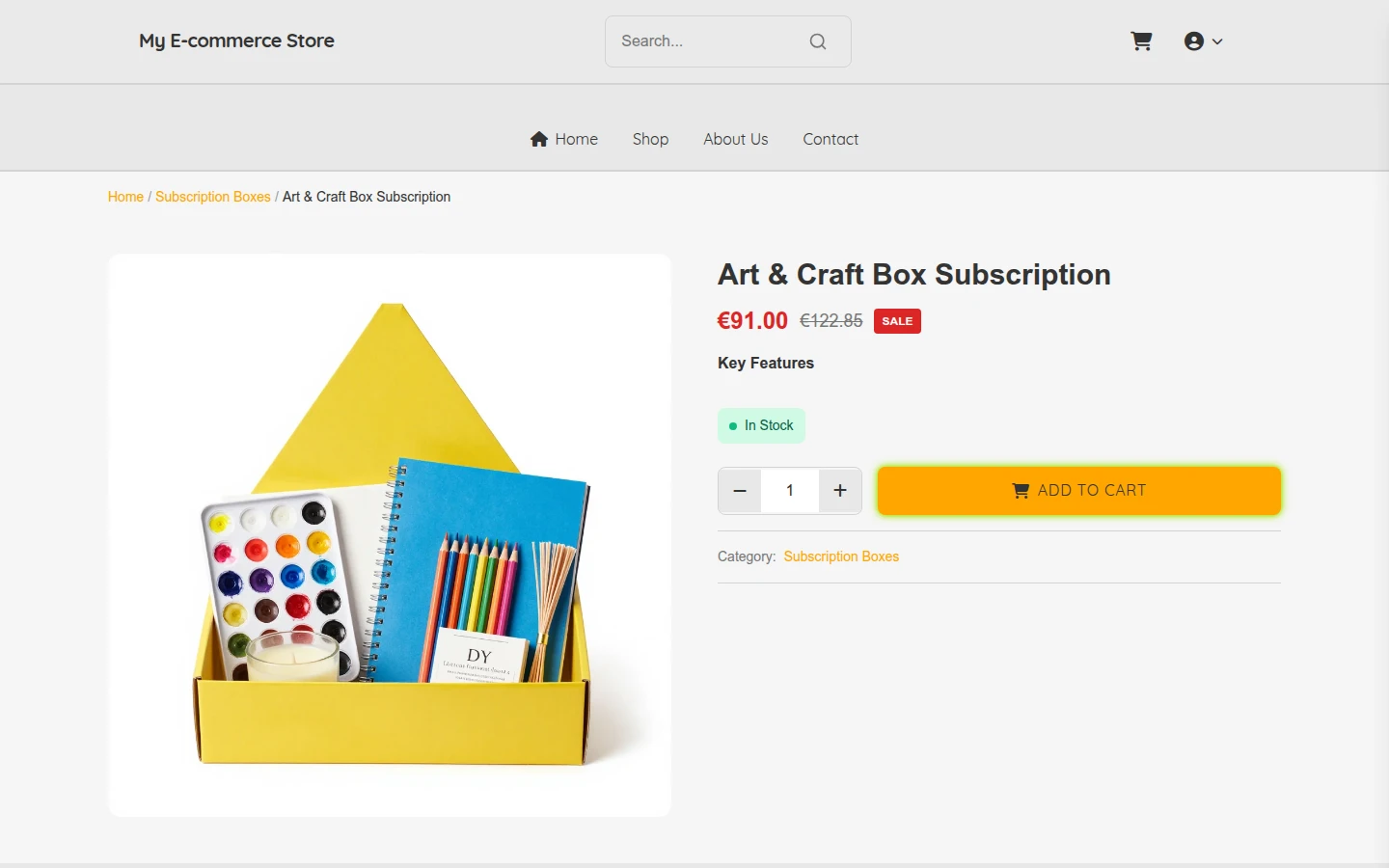Go to About Us page

(736, 139)
